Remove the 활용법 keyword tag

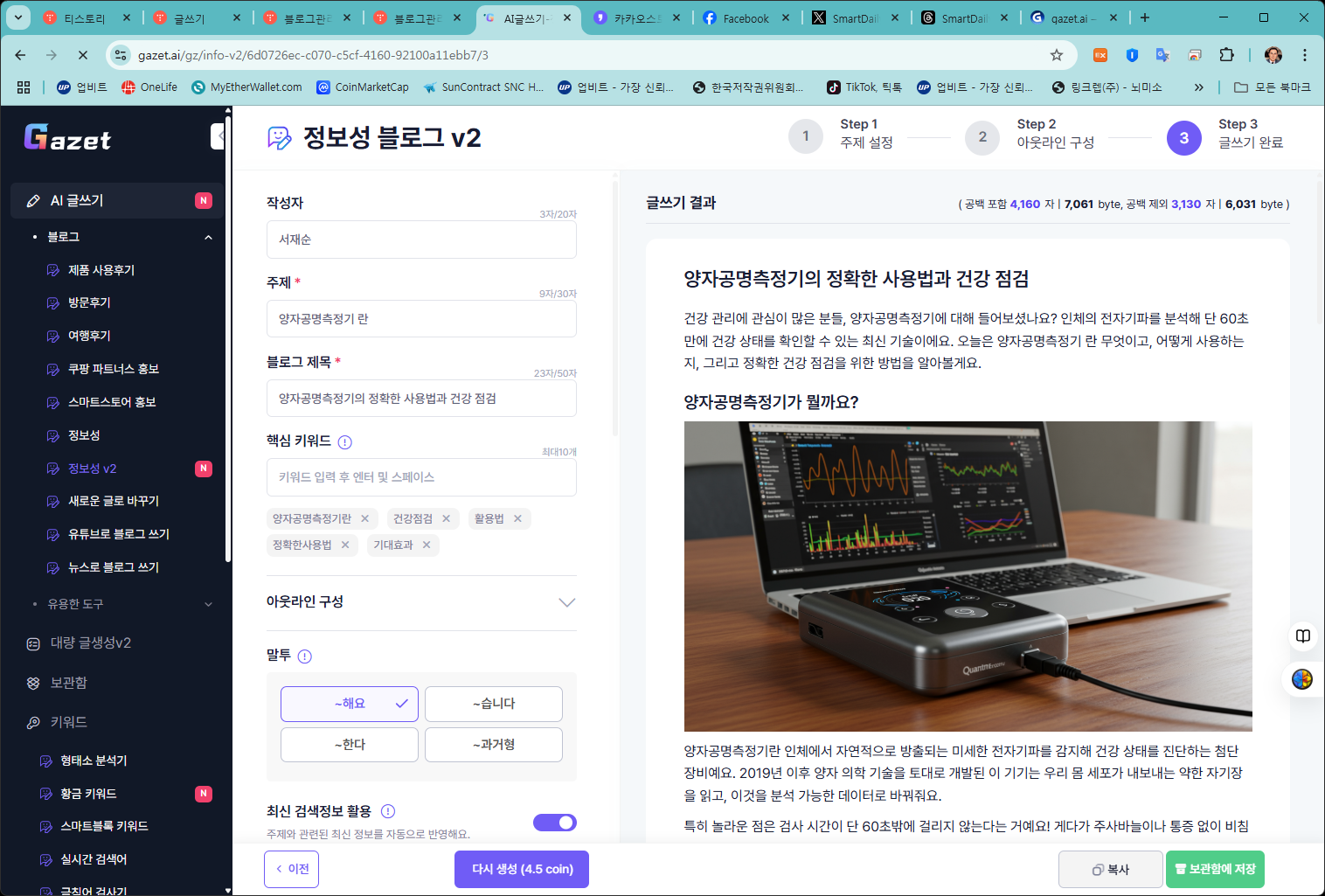pos(517,518)
